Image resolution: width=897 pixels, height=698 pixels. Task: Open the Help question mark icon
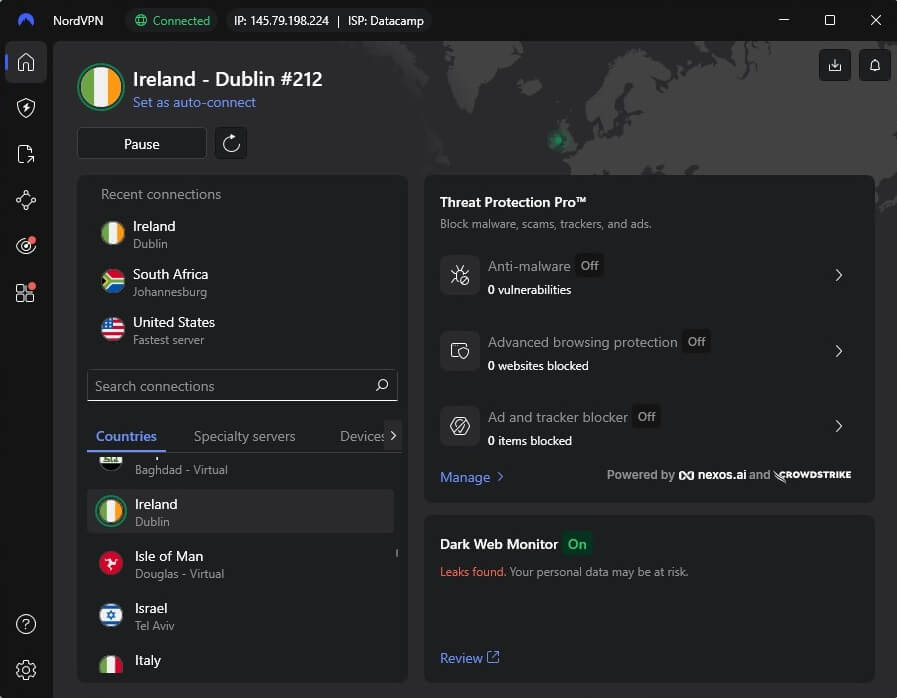tap(26, 623)
